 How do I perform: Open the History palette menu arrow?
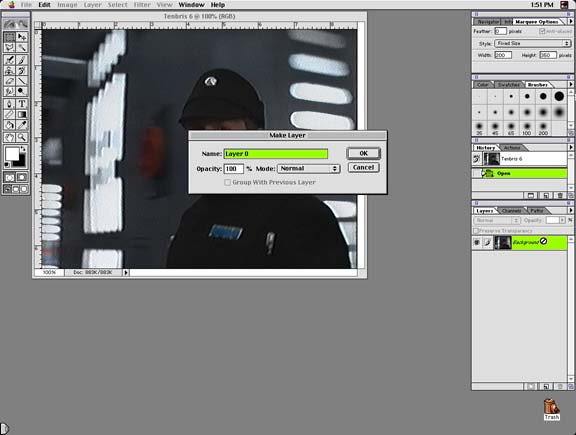click(571, 147)
